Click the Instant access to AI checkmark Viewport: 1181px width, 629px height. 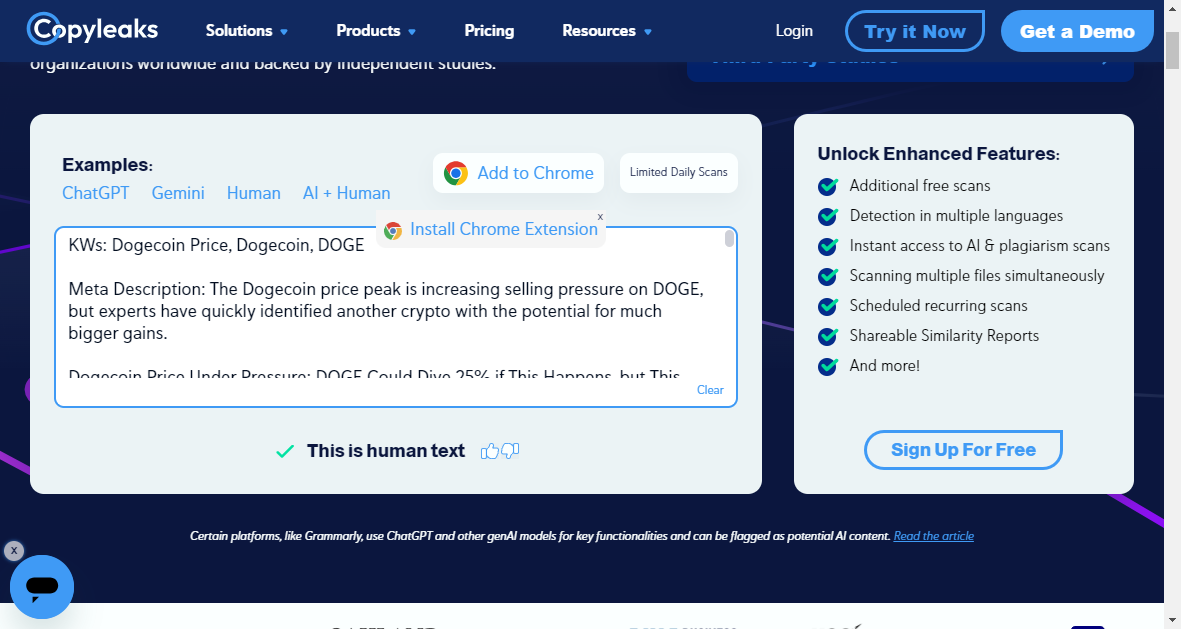[829, 246]
